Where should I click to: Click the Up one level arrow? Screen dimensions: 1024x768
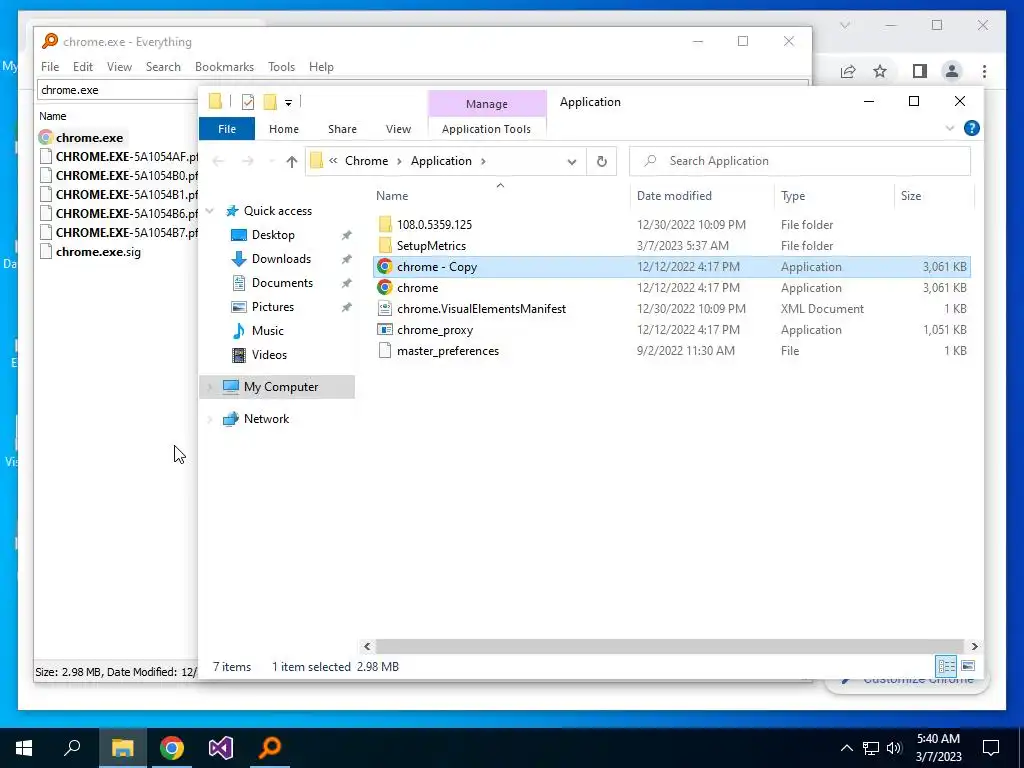[291, 161]
